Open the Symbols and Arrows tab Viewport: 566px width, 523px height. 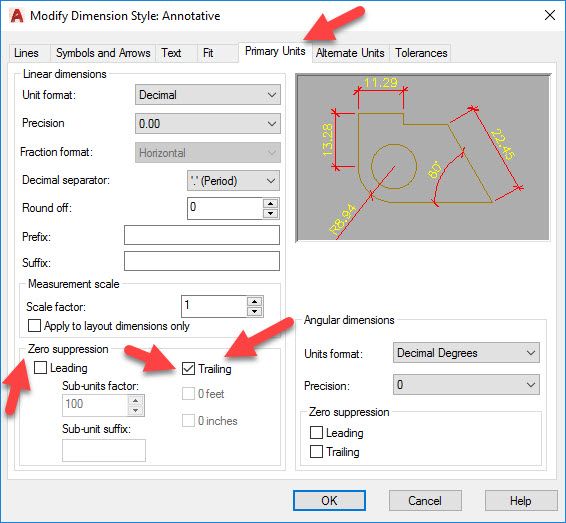[103, 53]
